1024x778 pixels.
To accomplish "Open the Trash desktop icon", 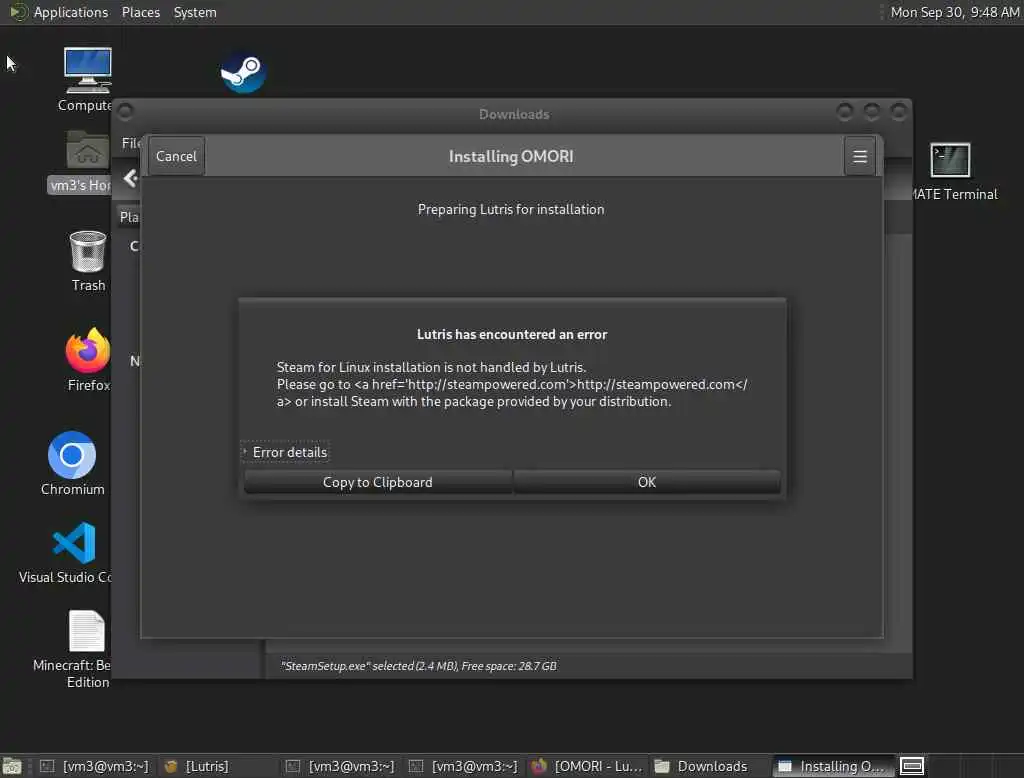I will tap(88, 252).
